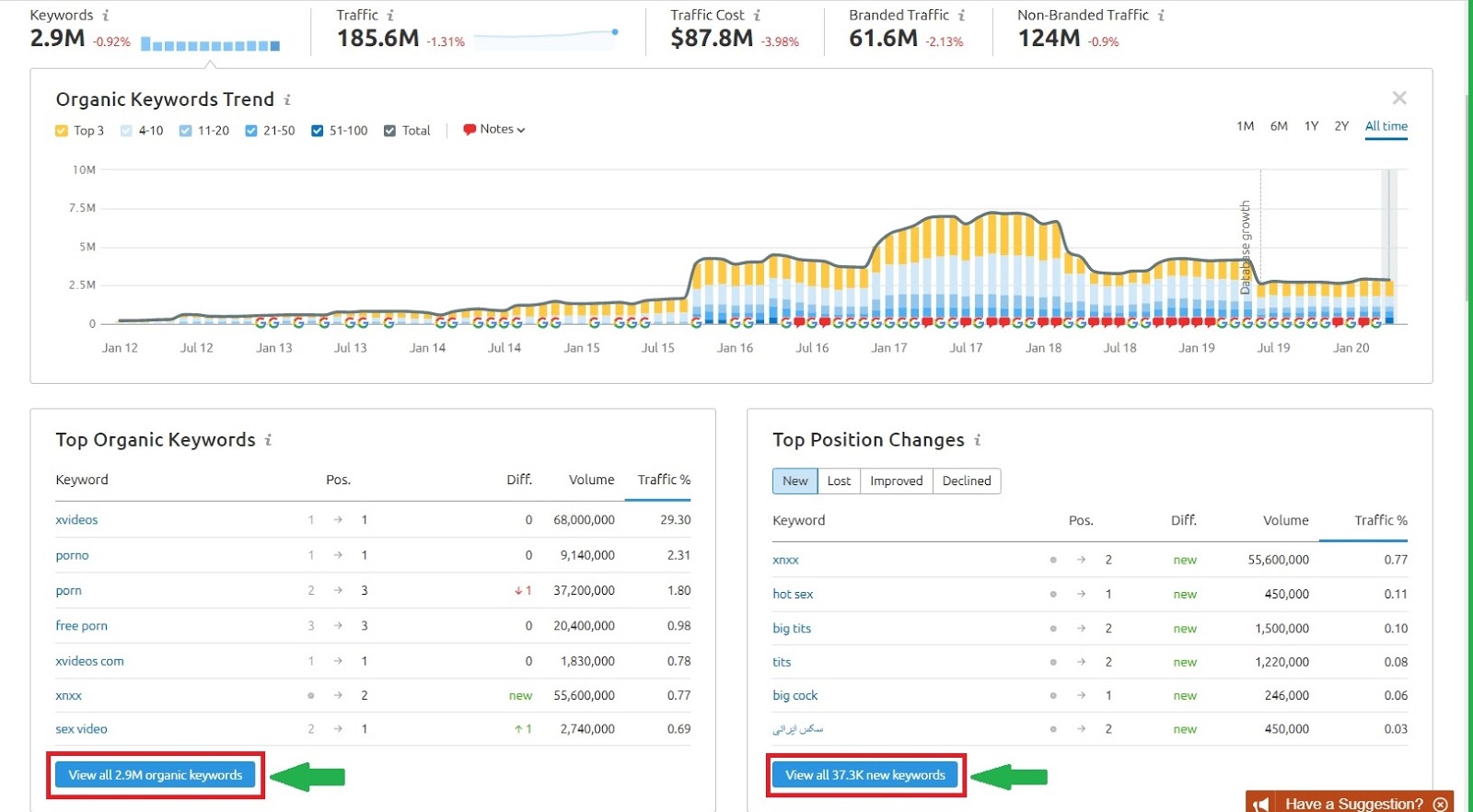This screenshot has width=1473, height=812.
Task: Switch to the Declined position changes tab
Action: point(967,481)
